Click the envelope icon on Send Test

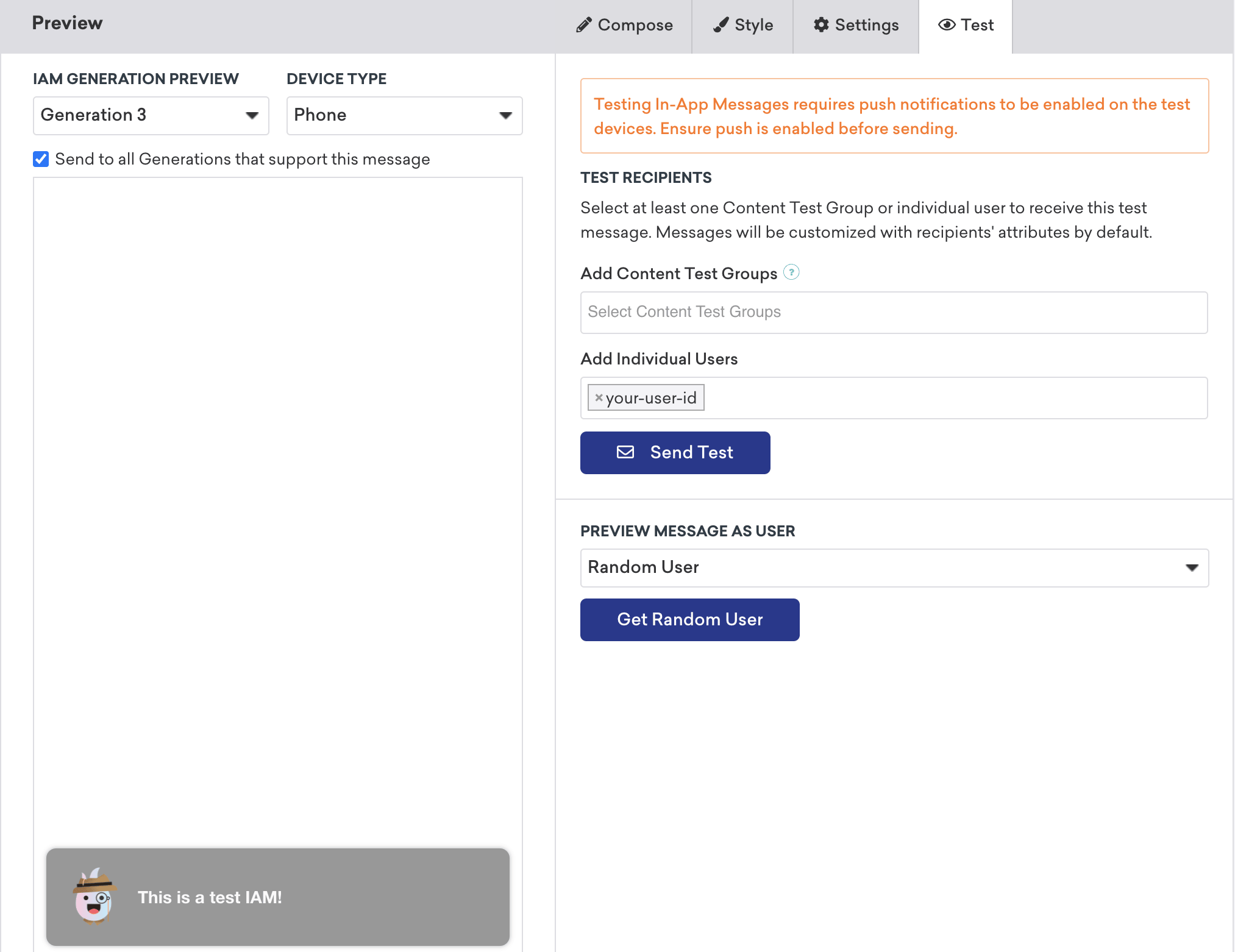click(x=625, y=452)
